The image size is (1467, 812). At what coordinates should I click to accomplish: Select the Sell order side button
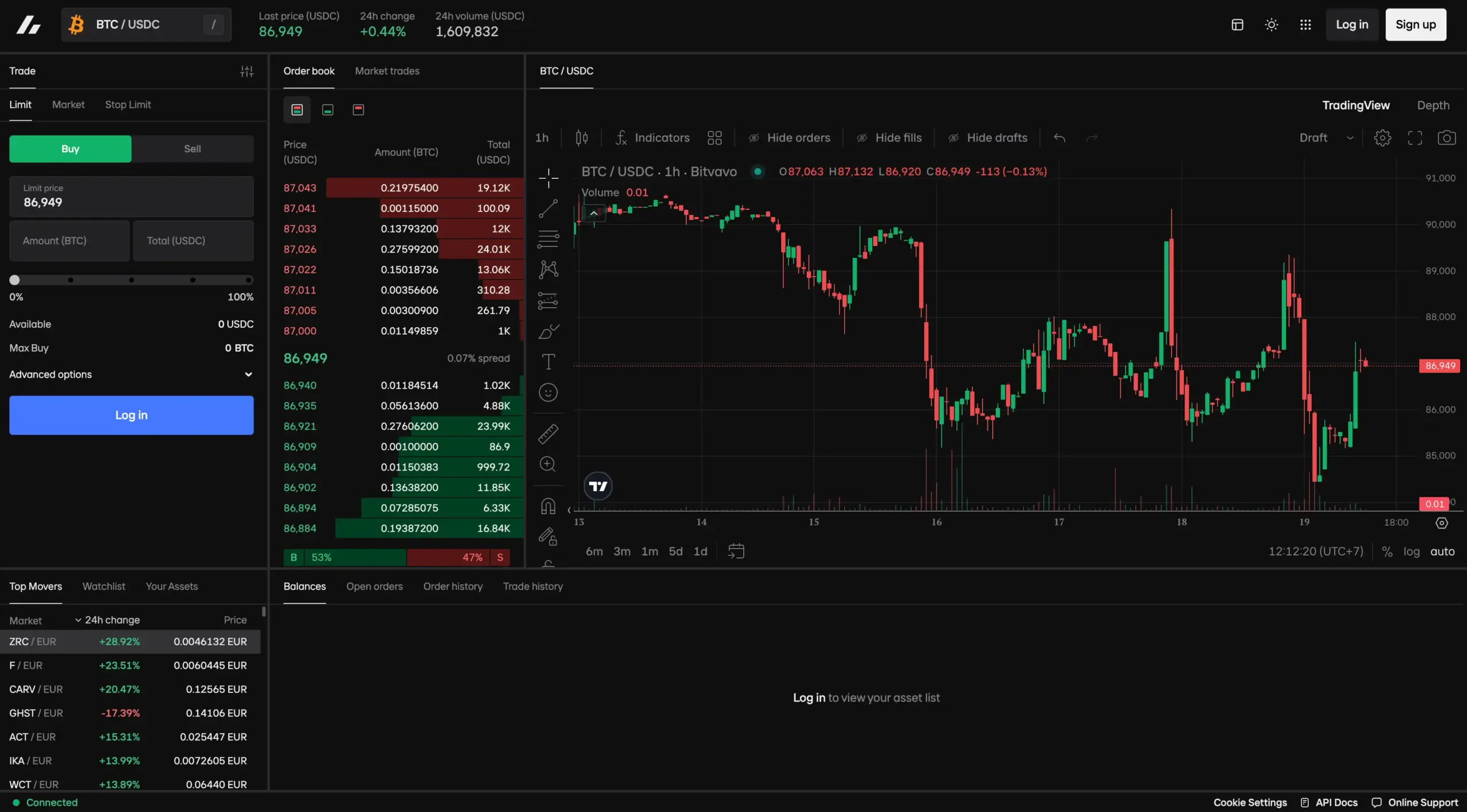click(192, 149)
